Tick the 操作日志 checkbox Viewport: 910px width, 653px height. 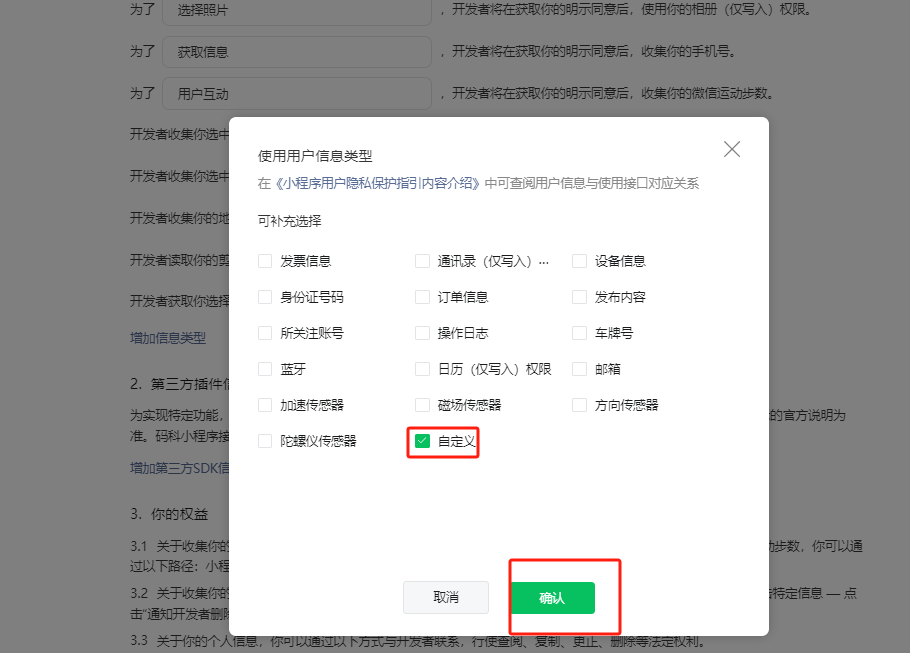click(x=422, y=333)
